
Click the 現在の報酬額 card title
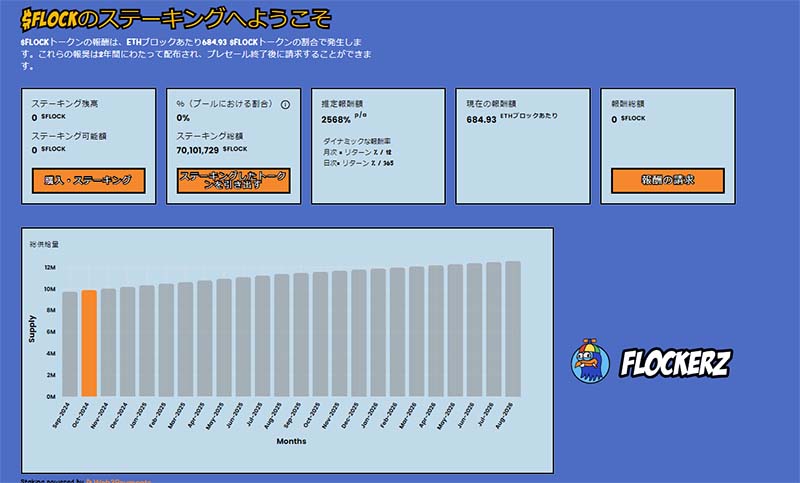tap(491, 104)
